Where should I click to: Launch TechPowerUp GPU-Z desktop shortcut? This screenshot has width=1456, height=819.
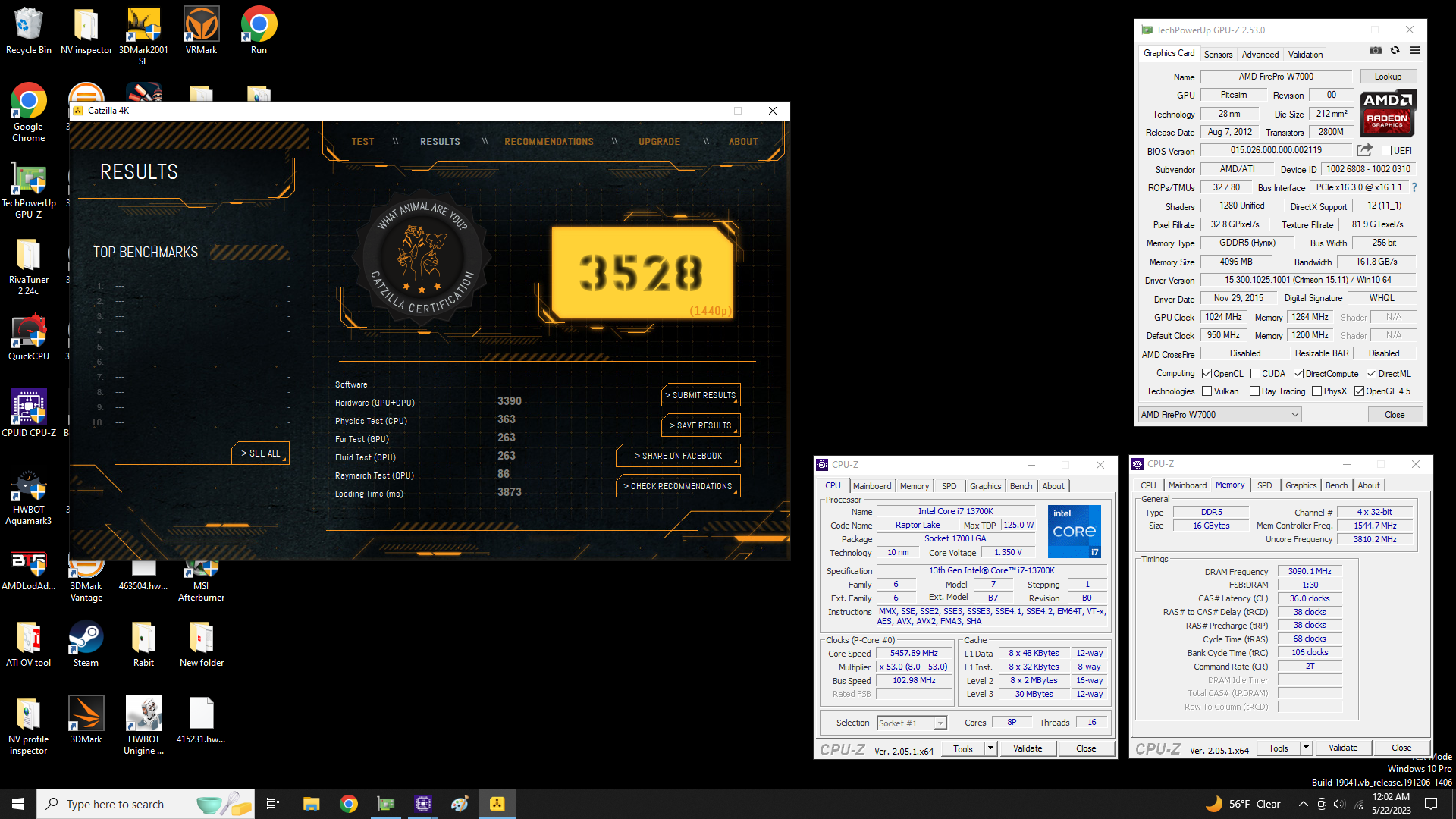click(x=29, y=190)
